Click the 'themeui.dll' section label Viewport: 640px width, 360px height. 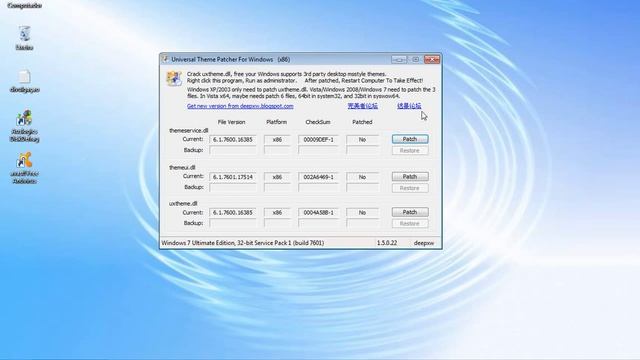tap(182, 168)
